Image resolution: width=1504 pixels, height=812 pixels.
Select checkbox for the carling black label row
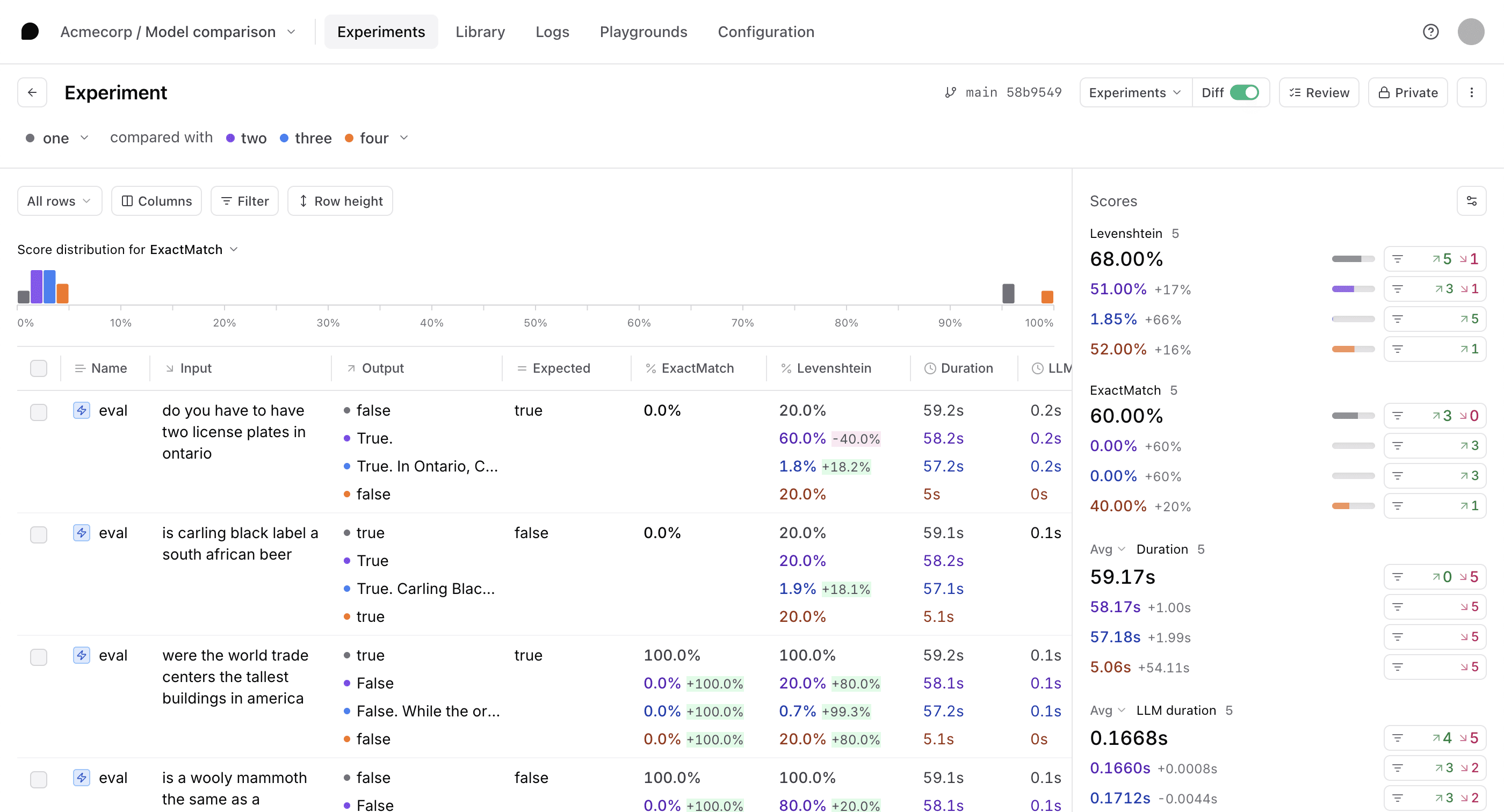39,534
